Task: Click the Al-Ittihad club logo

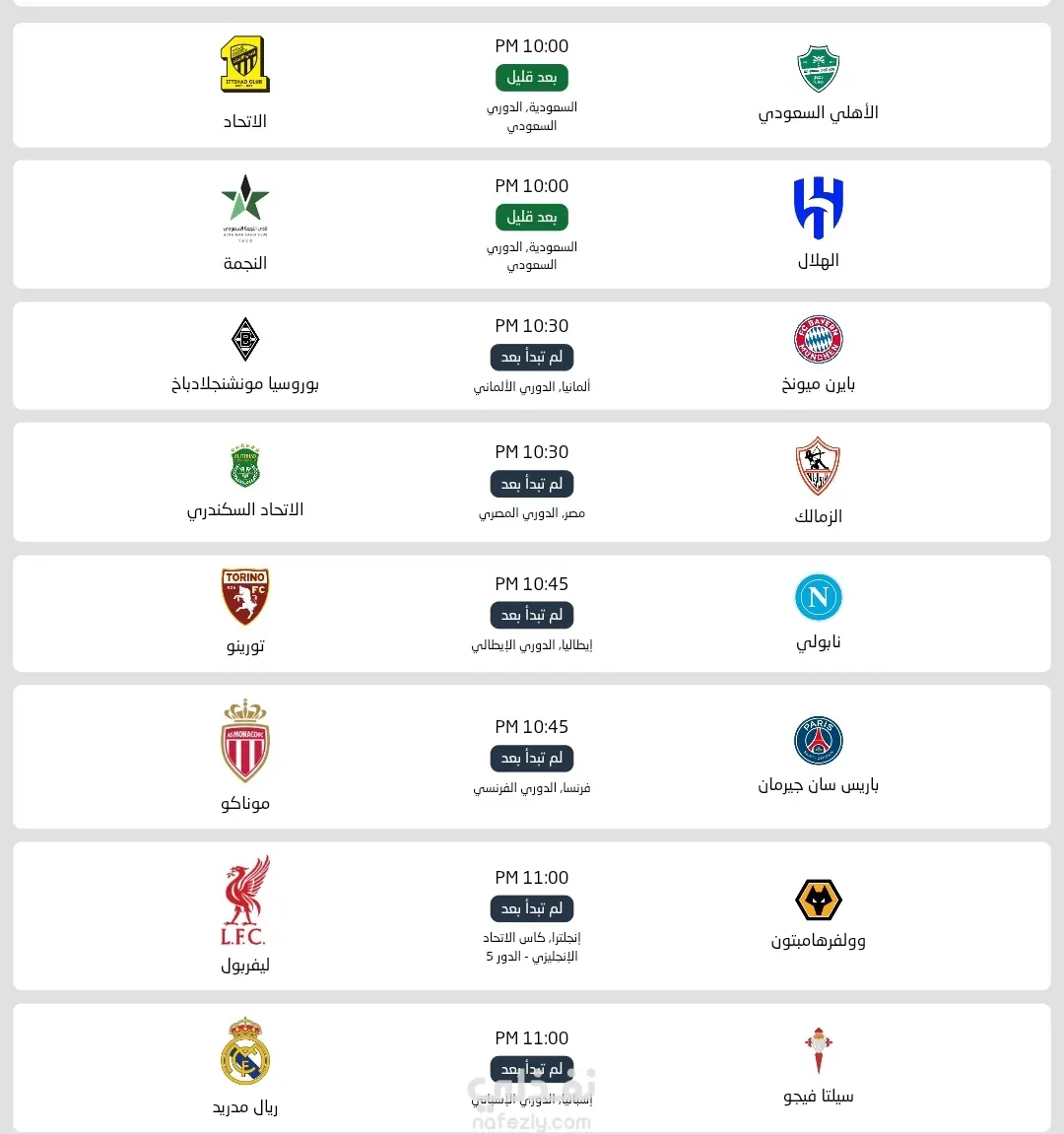Action: tap(245, 65)
